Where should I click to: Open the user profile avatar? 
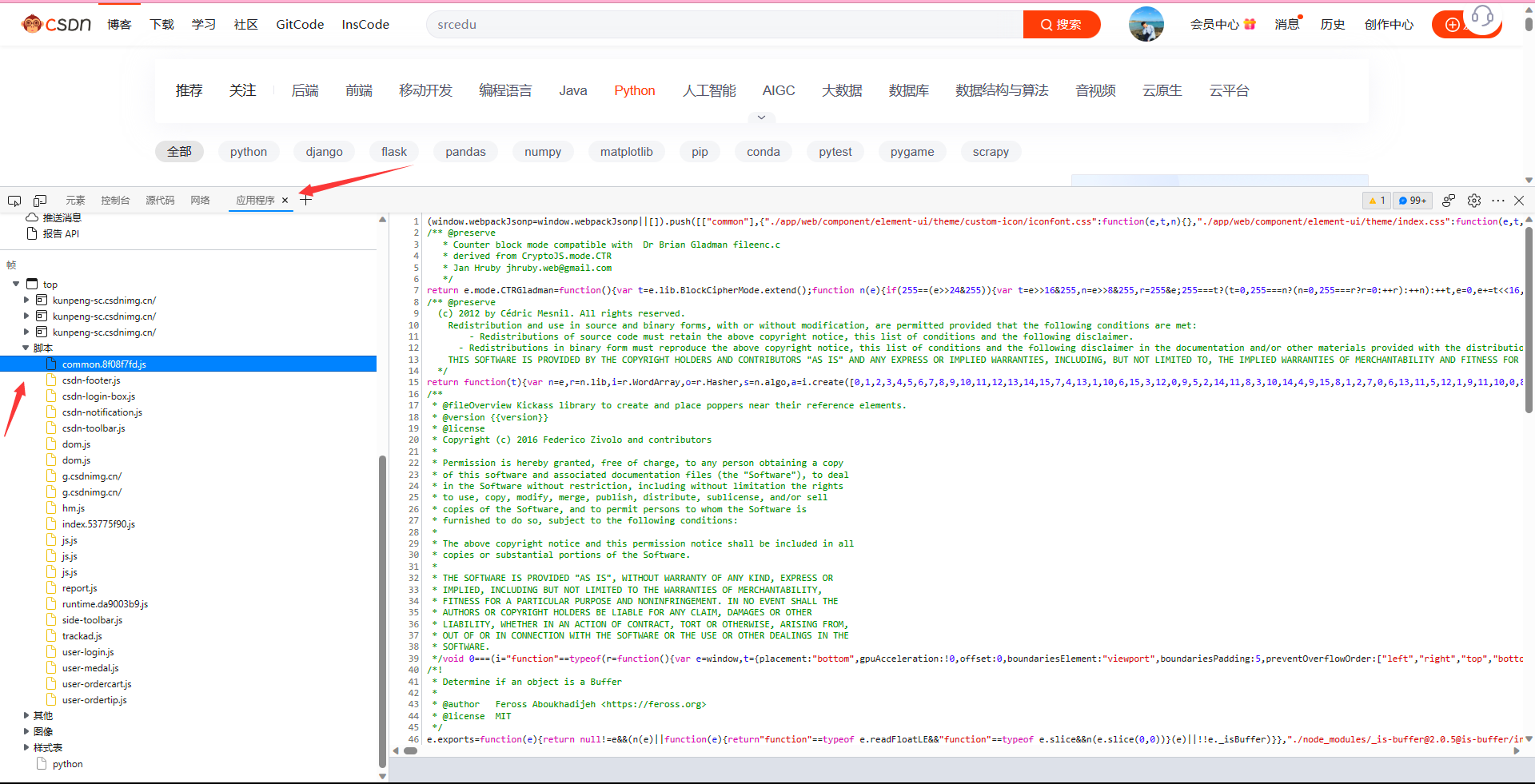[x=1146, y=24]
